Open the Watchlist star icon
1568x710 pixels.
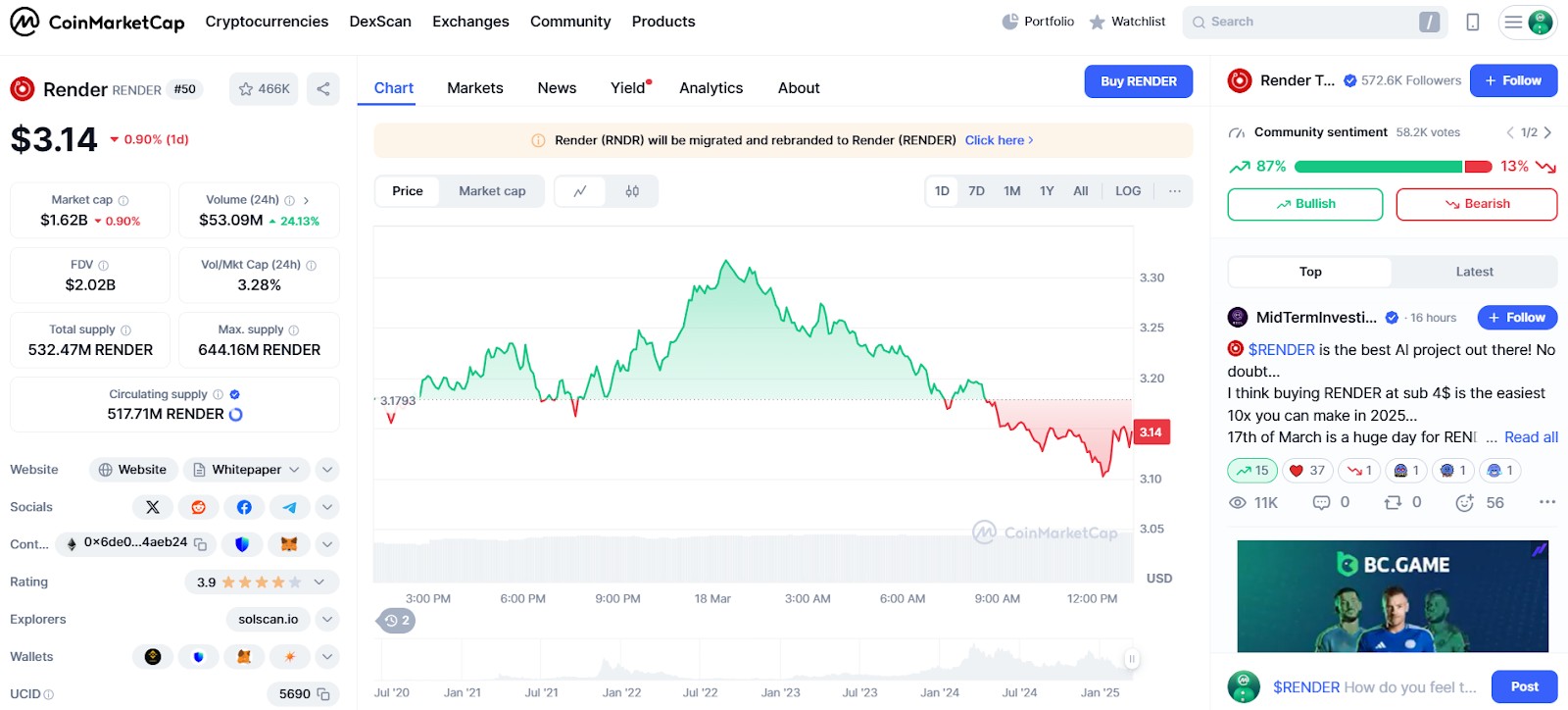point(1097,22)
